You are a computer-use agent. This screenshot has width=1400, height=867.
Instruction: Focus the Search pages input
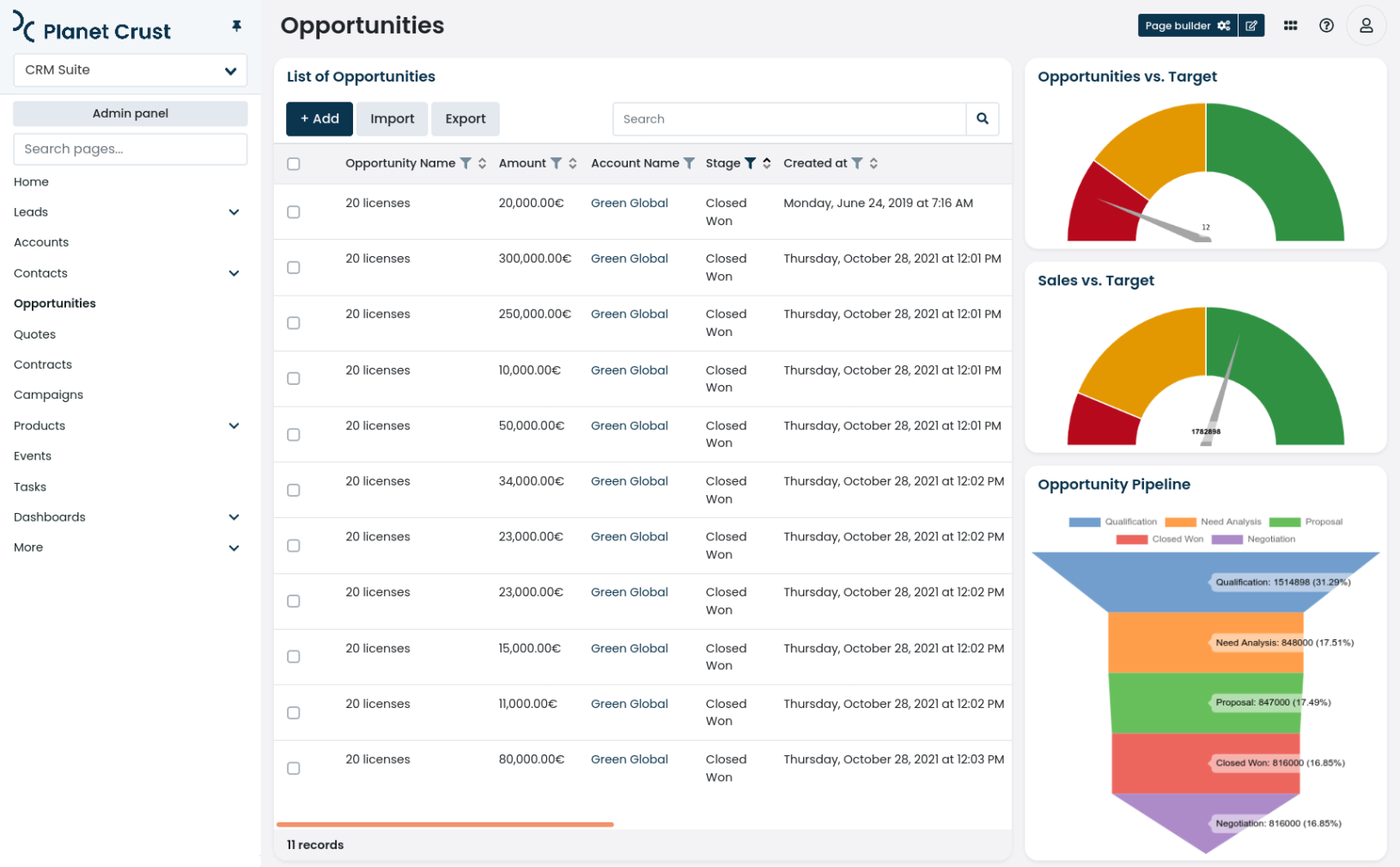pyautogui.click(x=131, y=149)
